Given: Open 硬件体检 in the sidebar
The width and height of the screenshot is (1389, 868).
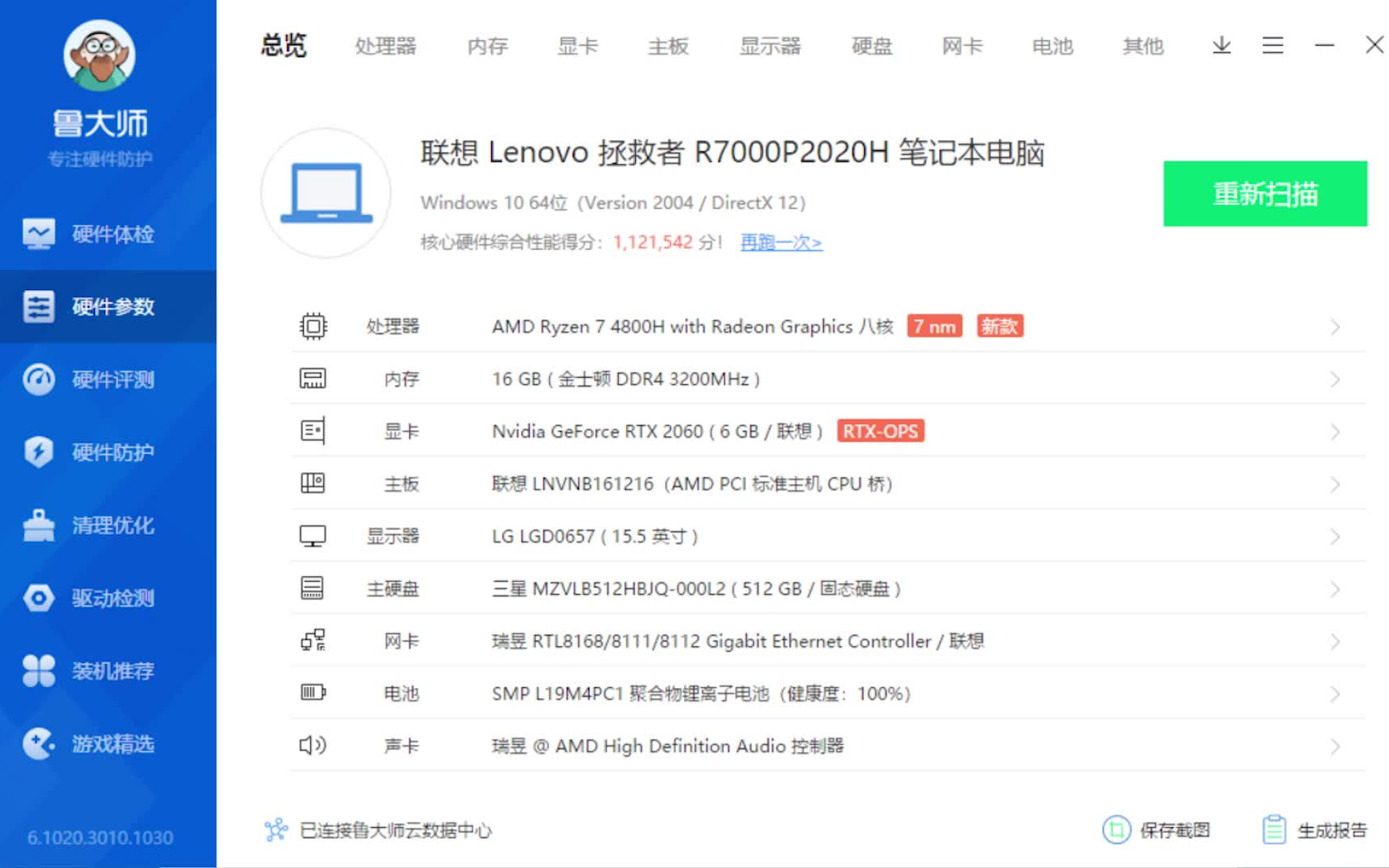Looking at the screenshot, I should pyautogui.click(x=108, y=234).
